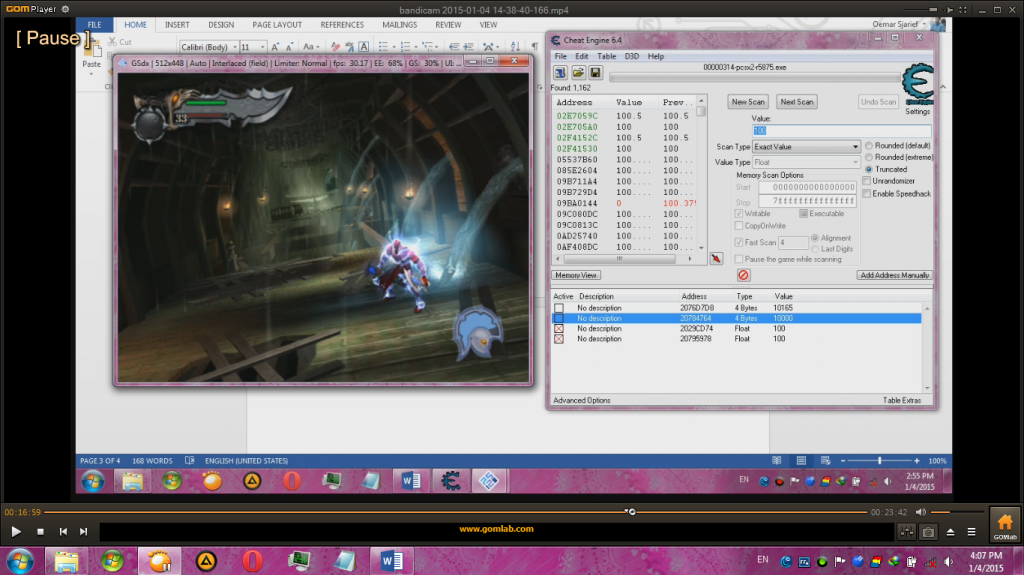Screen dimensions: 1024x575
Task: Open the www.gomlab.com link
Action: pyautogui.click(x=496, y=529)
